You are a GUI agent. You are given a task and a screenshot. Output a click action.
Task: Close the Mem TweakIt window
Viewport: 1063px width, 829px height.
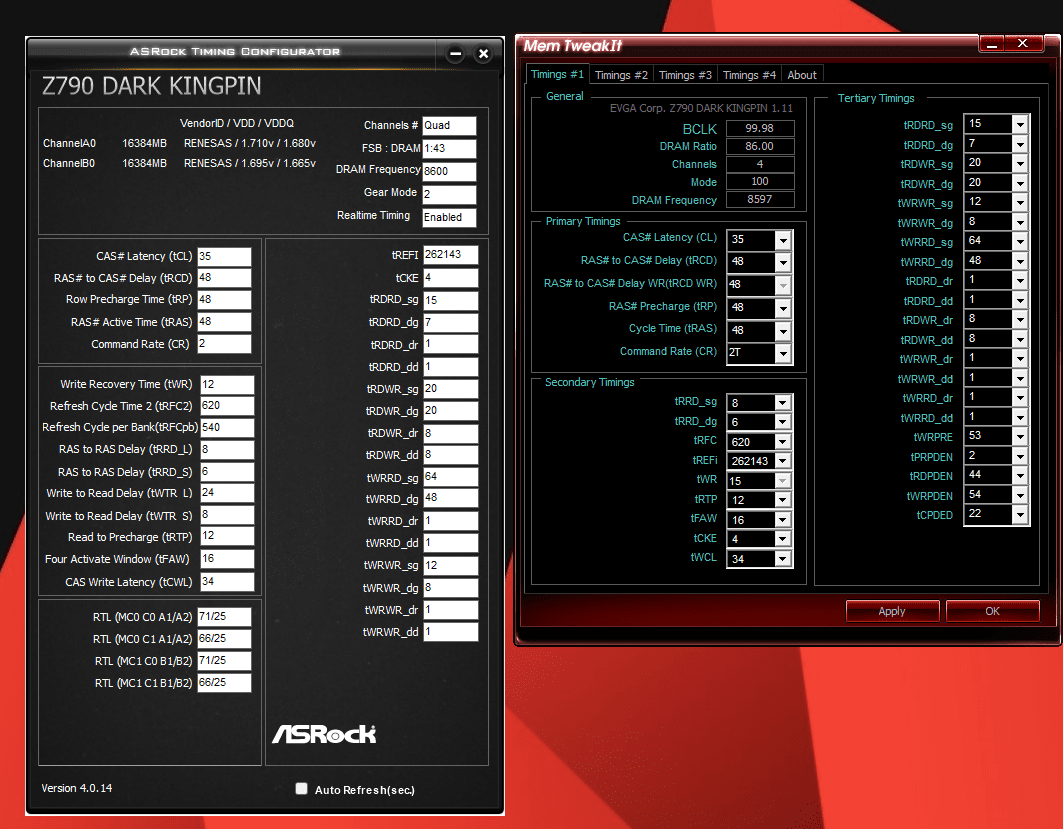[x=1023, y=44]
